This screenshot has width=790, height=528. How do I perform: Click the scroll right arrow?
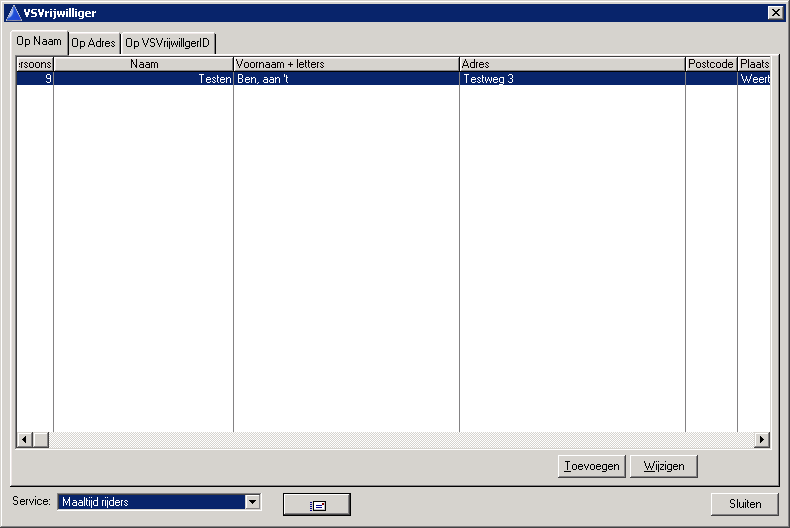click(762, 440)
